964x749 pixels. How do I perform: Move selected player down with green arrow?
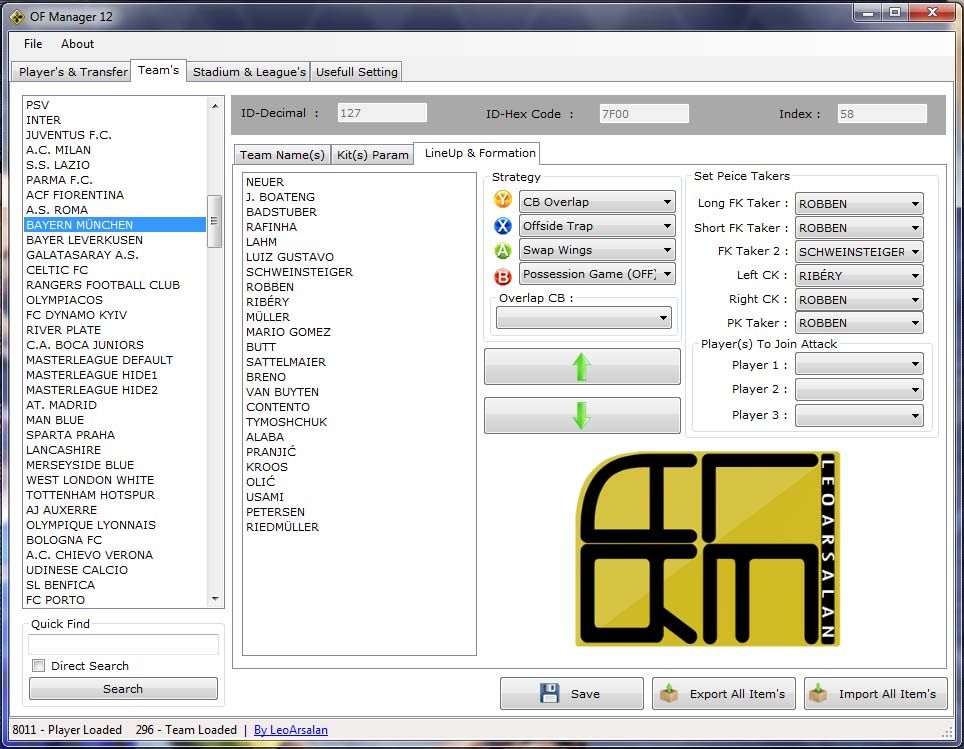point(582,415)
